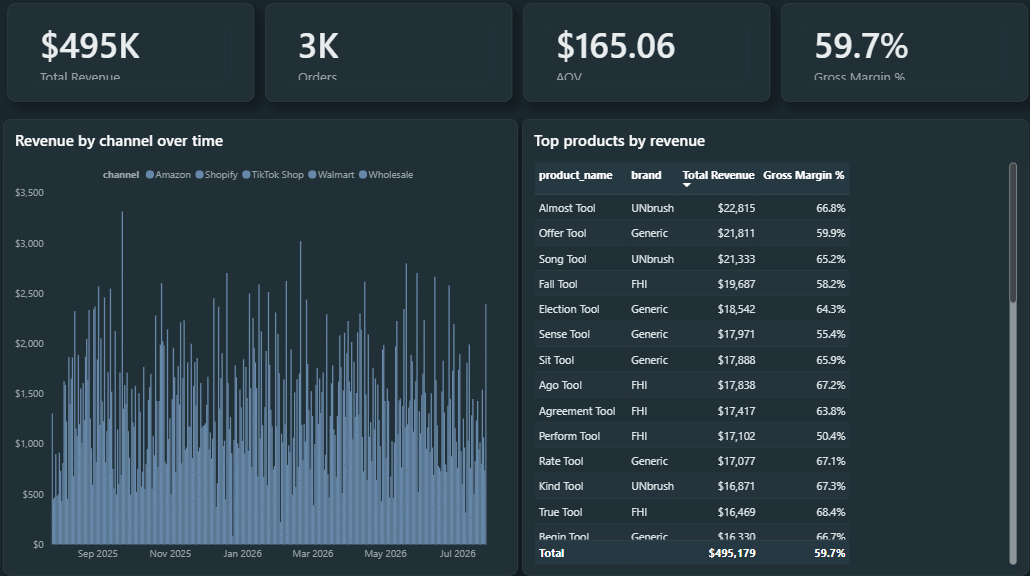Select the TikTok Shop legend label
The height and width of the screenshot is (576, 1030).
277,175
